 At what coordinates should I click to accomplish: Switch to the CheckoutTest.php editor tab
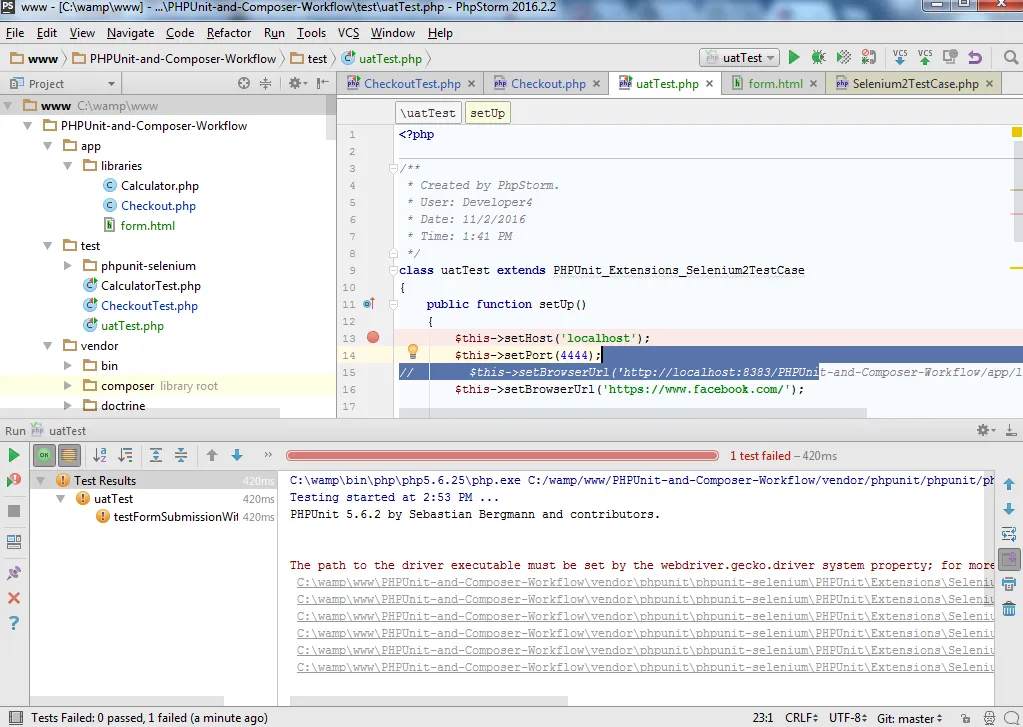(x=411, y=84)
